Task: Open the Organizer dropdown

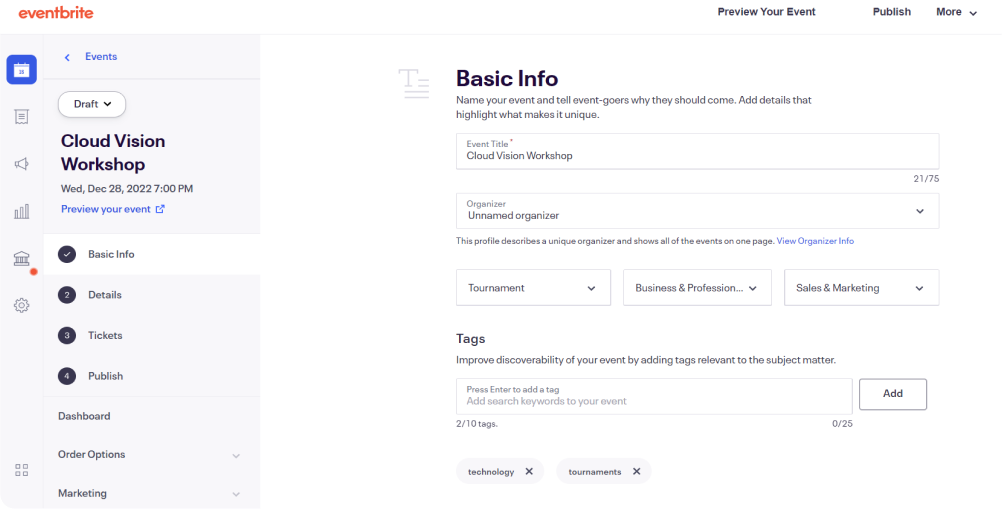Action: click(x=697, y=211)
